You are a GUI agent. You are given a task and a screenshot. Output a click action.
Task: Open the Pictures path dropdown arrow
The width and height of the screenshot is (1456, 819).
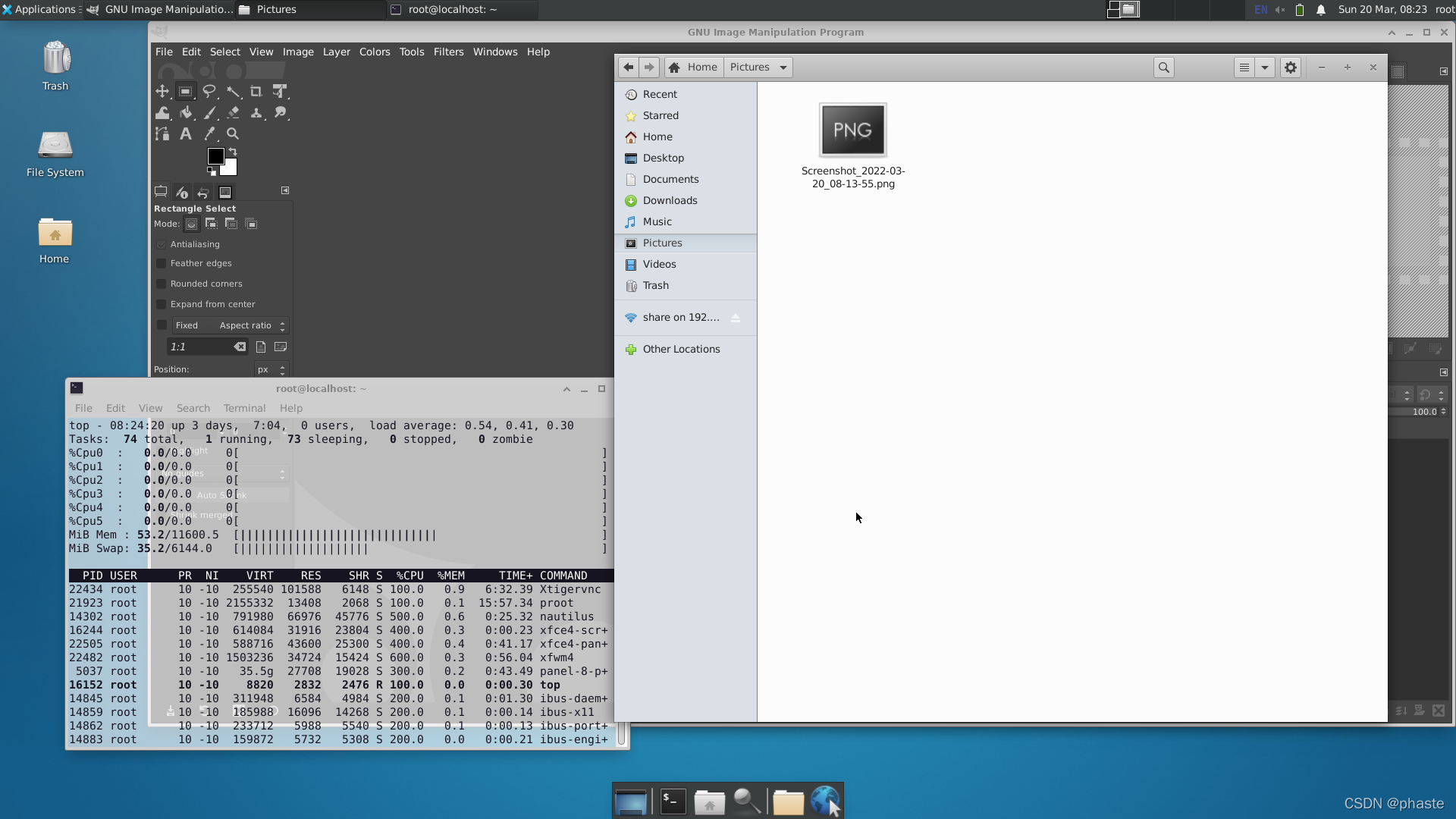pyautogui.click(x=783, y=67)
